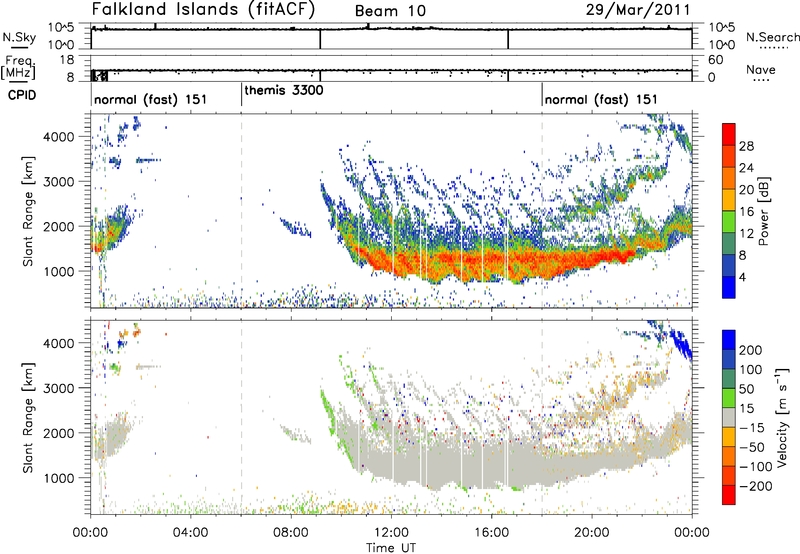The width and height of the screenshot is (800, 554).
Task: Pick the red bottom segment of the Velocity colorbar
Action: coord(729,495)
